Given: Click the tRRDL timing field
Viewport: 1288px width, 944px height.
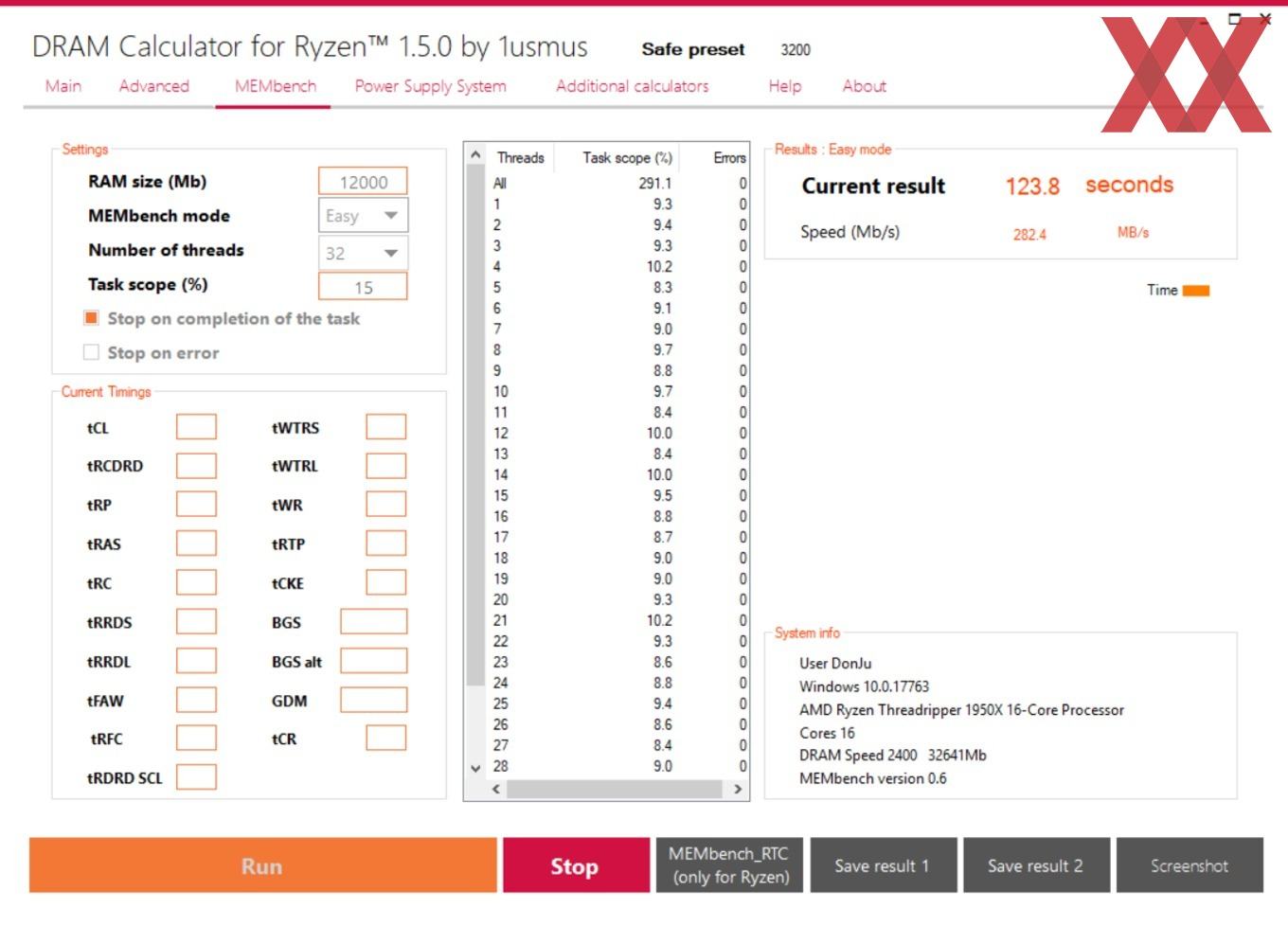Looking at the screenshot, I should pos(196,661).
